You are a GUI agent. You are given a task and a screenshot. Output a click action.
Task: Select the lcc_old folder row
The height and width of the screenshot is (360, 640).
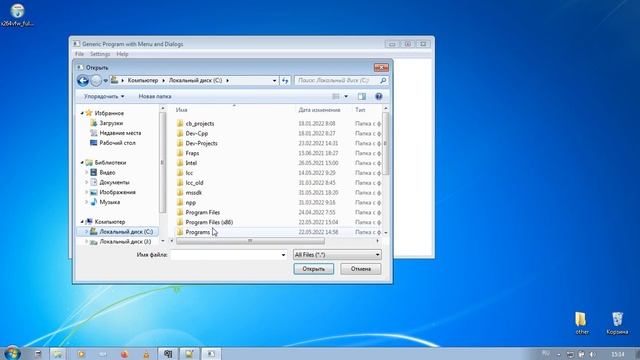[x=278, y=183]
